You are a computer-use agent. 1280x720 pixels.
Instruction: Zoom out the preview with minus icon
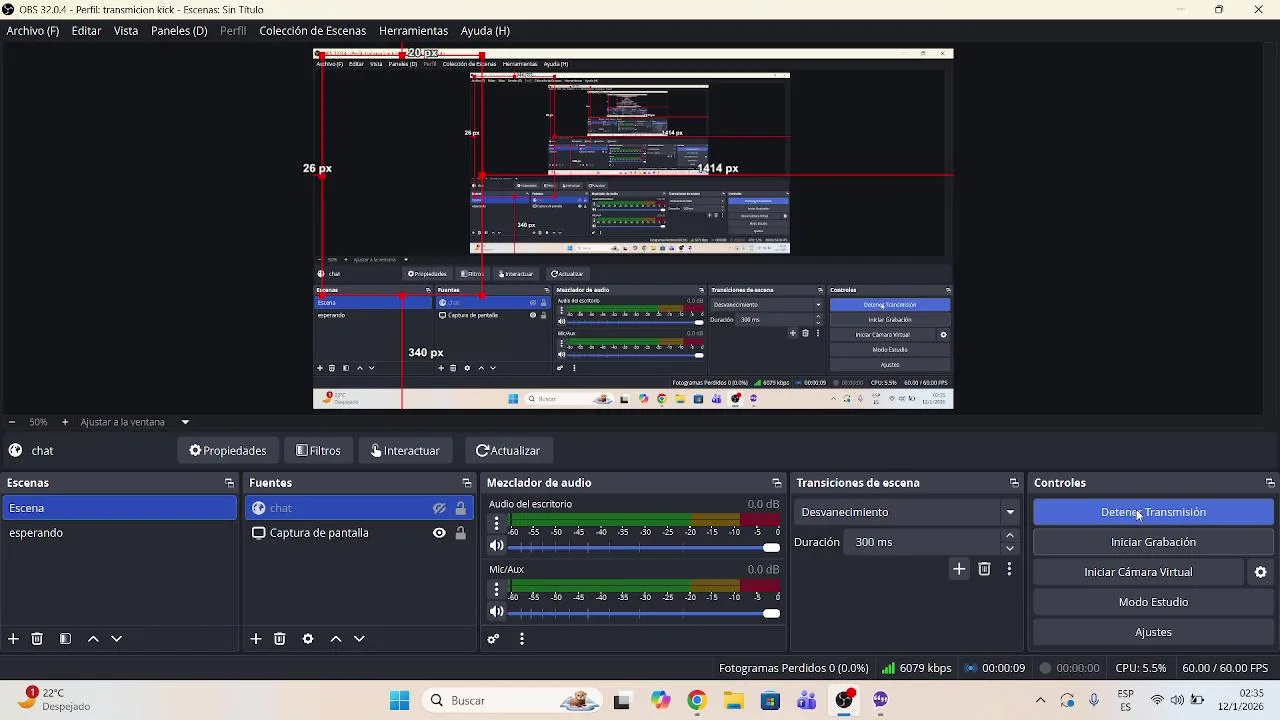point(11,422)
